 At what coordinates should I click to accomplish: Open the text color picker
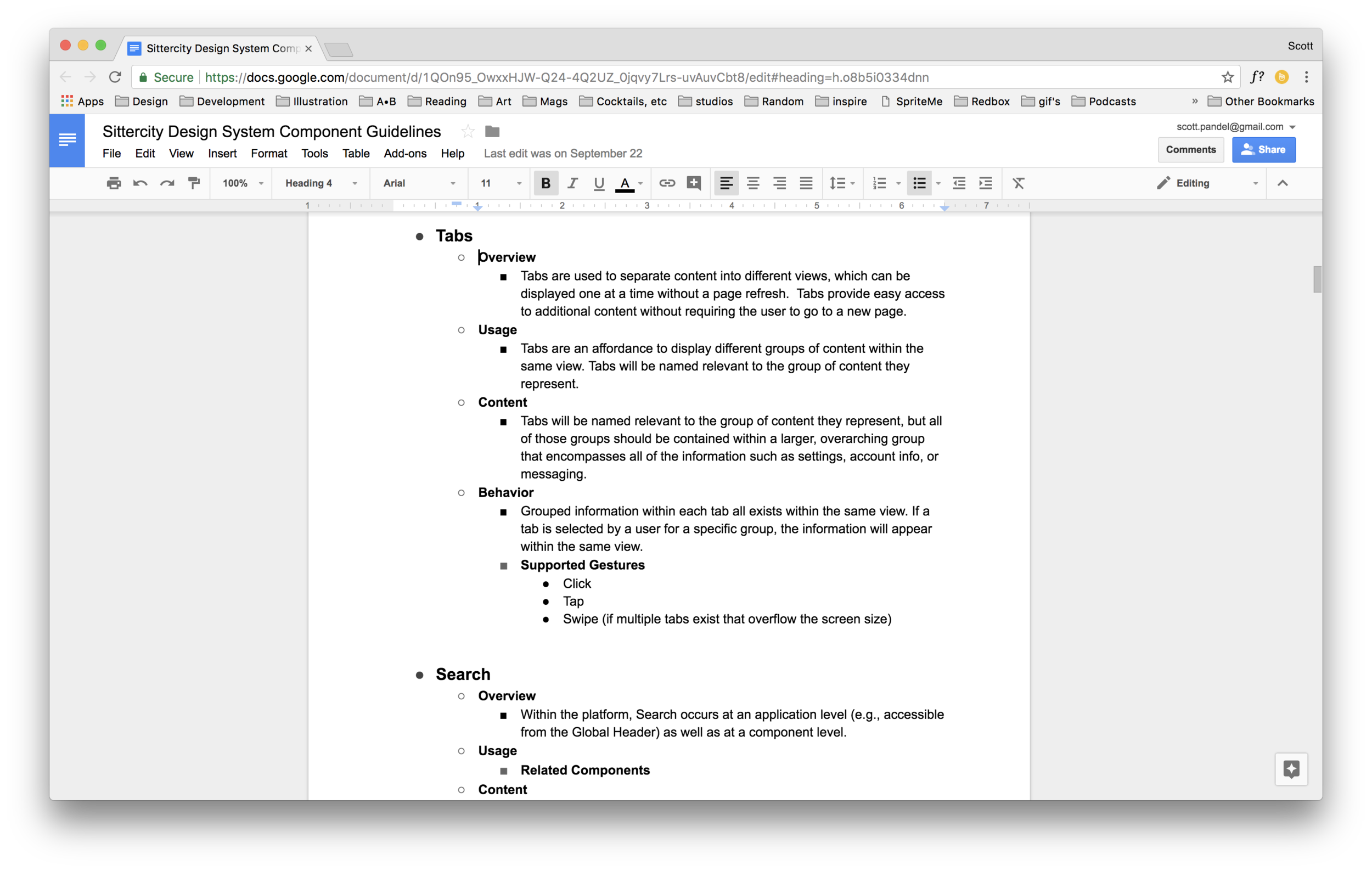(625, 183)
